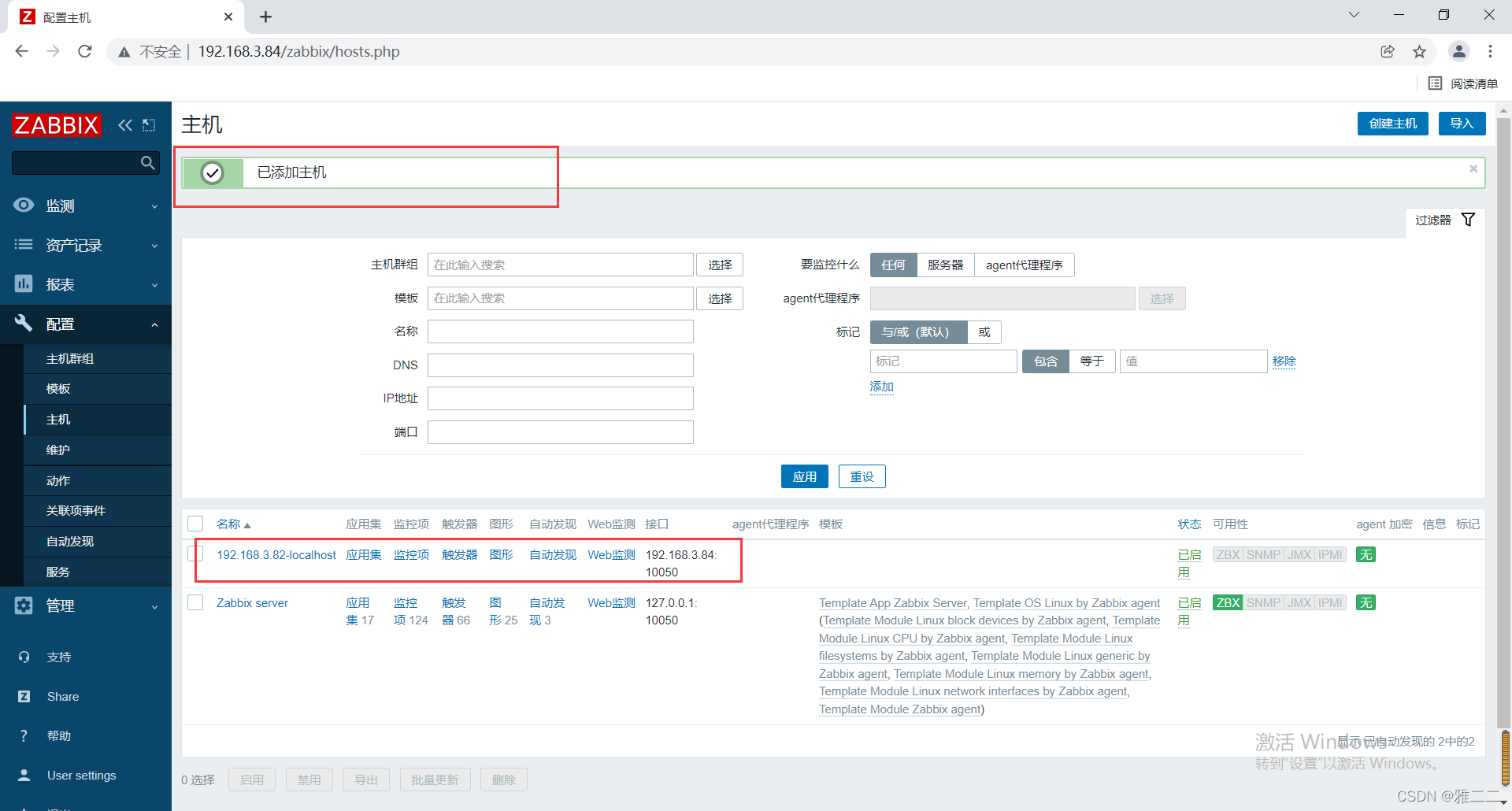Open browser tab search dropdown arrow
The width and height of the screenshot is (1512, 811).
point(1354,15)
